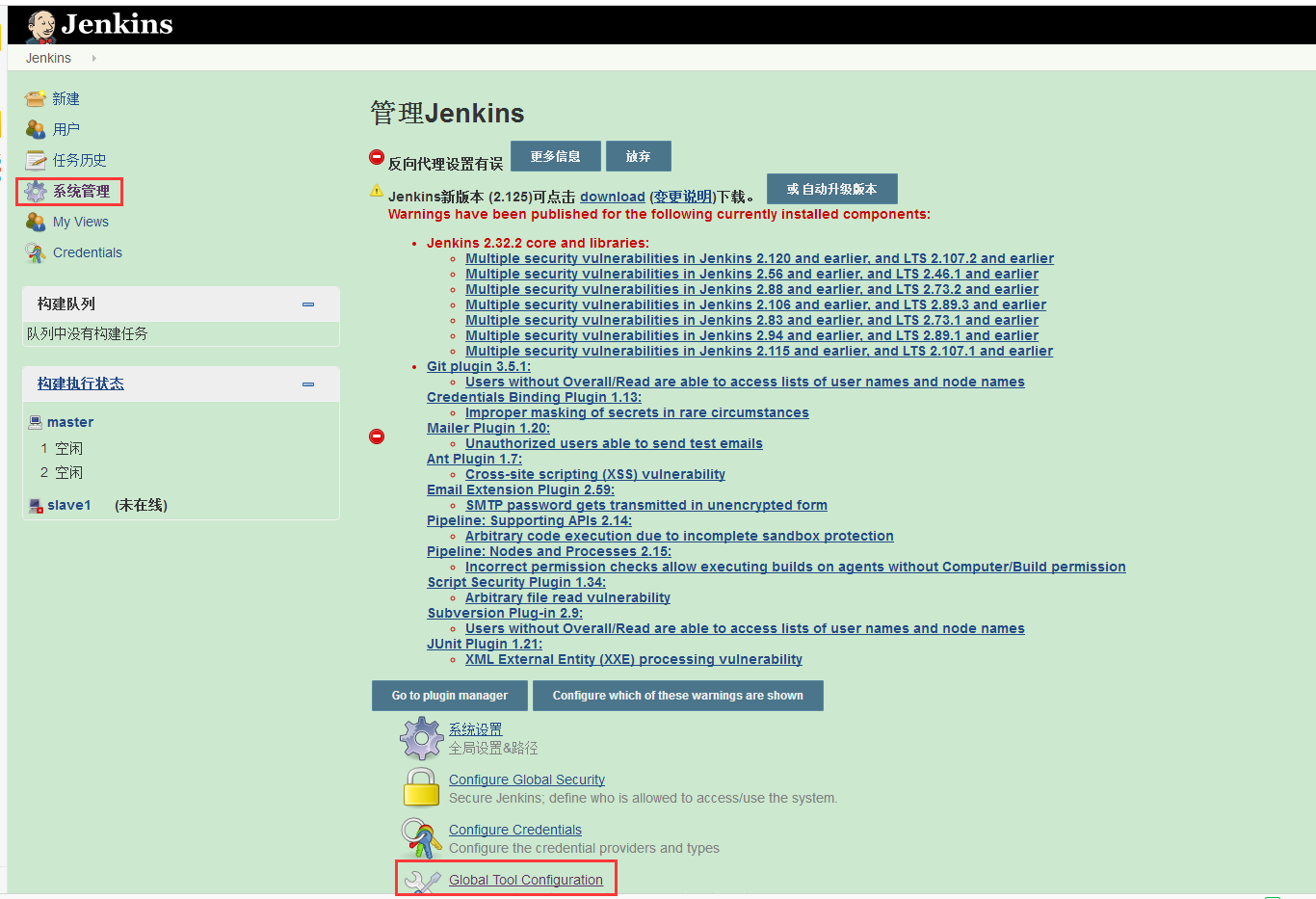
Task: Follow the download link for Jenkins 2.125
Action: (x=613, y=197)
